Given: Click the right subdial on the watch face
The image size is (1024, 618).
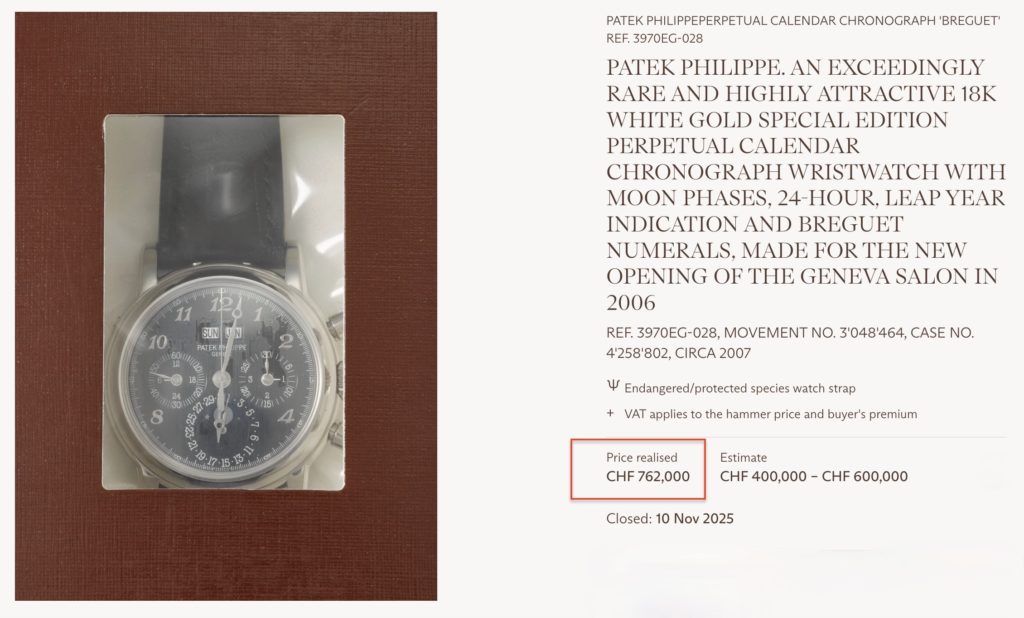Looking at the screenshot, I should tap(274, 379).
